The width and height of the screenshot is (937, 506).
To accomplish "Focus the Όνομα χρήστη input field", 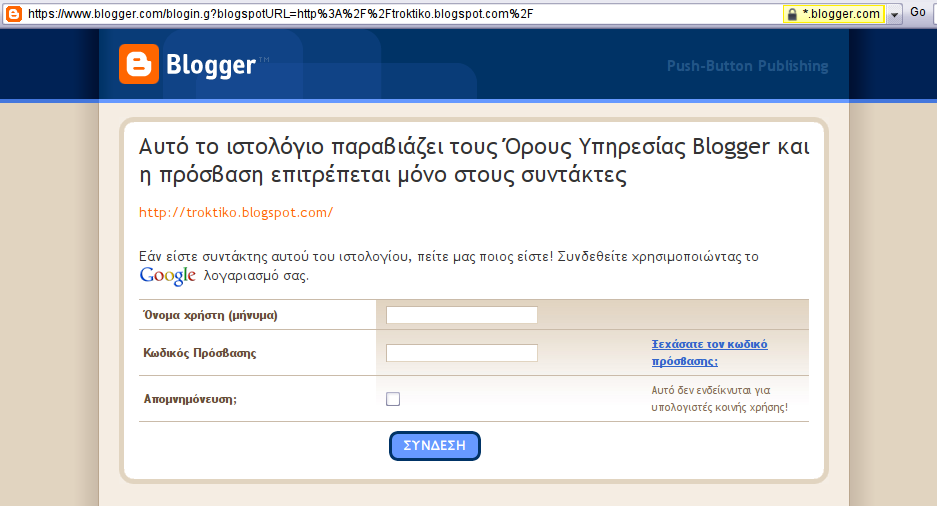I will 462,315.
